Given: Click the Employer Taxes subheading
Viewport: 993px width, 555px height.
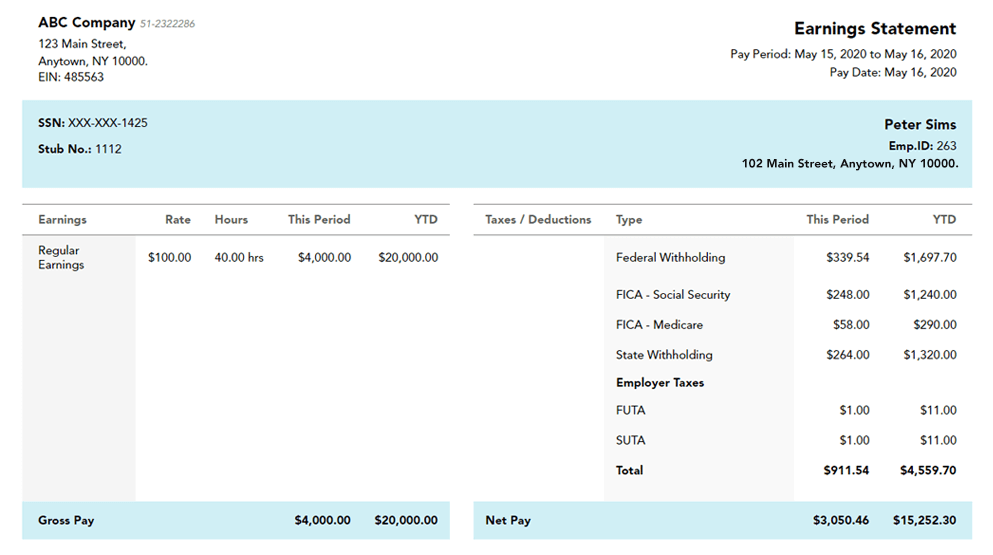Looking at the screenshot, I should click(x=660, y=383).
